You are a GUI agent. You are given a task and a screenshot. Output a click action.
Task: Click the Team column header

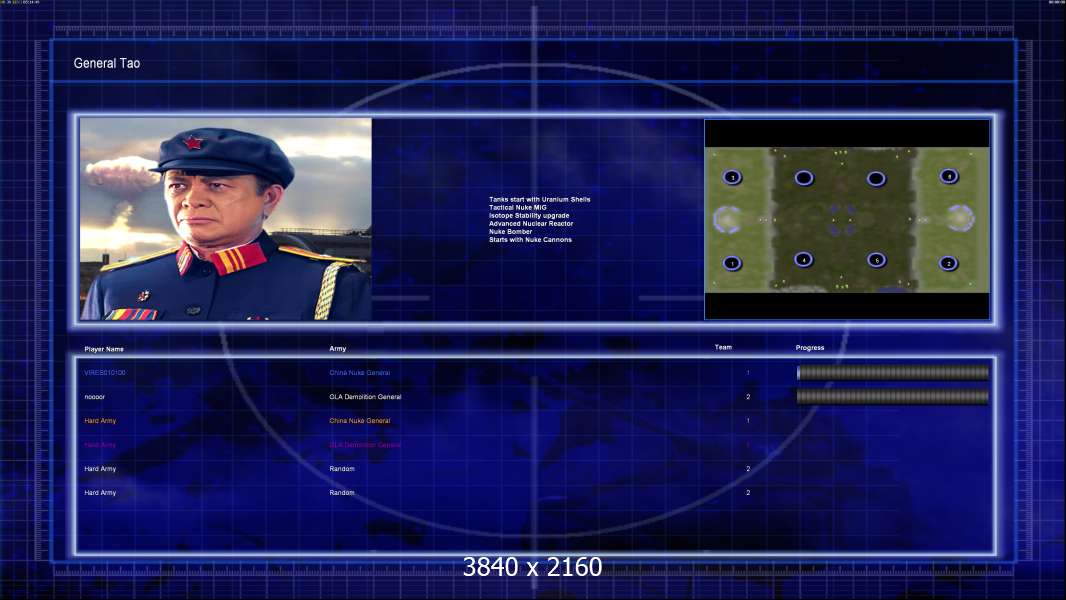pyautogui.click(x=723, y=347)
